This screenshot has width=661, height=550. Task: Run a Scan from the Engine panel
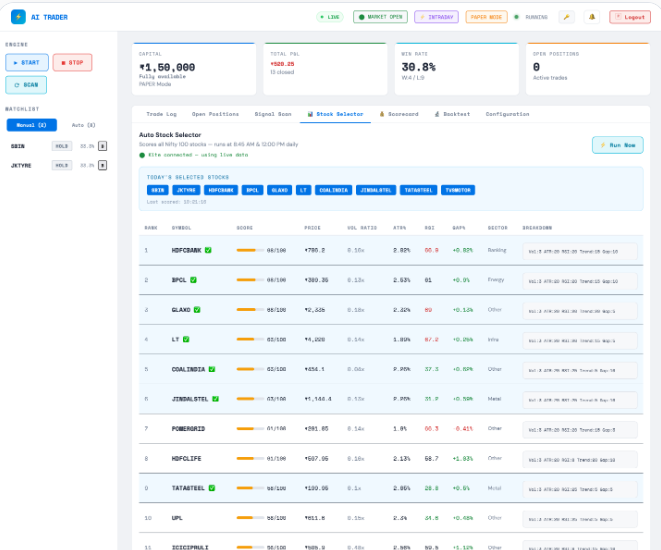click(x=26, y=85)
